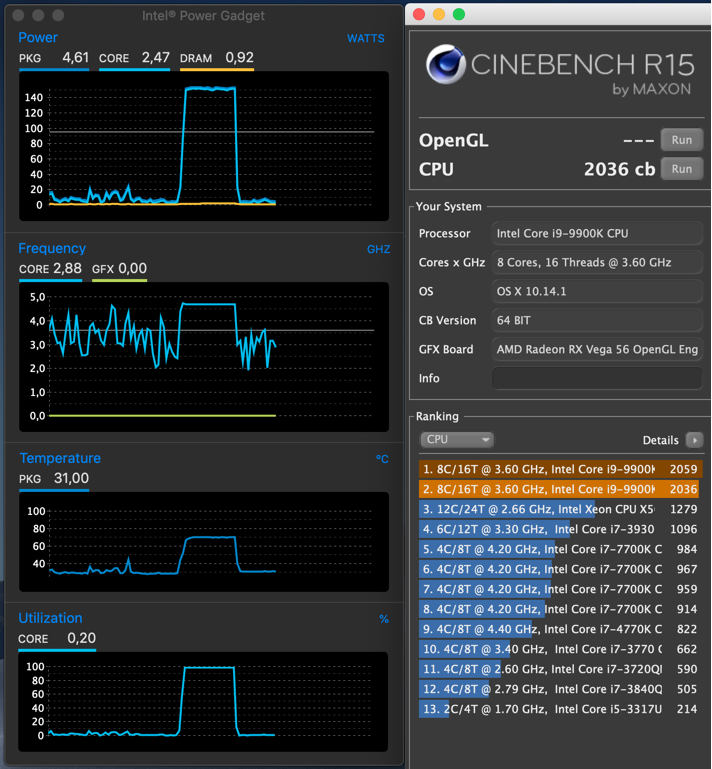Select ranking entry 6 scoring 967
Viewport: 712px width, 769px height.
tap(560, 569)
